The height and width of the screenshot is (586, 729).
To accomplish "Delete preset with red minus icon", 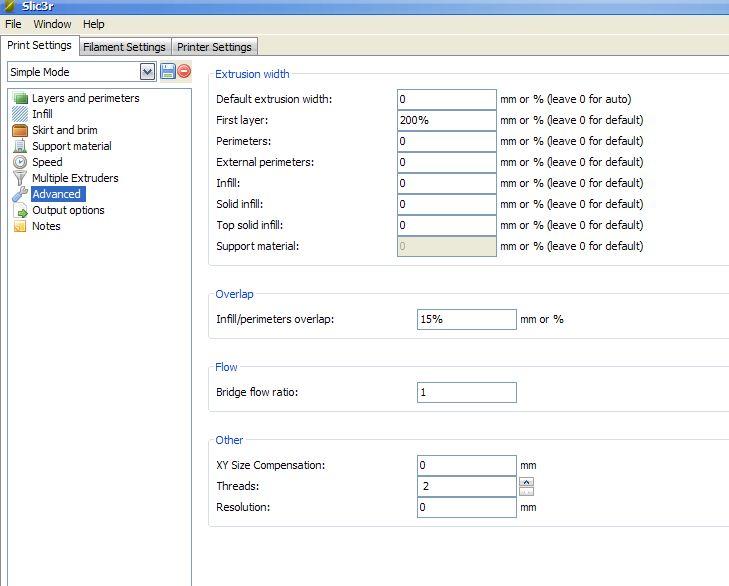I will (x=184, y=71).
